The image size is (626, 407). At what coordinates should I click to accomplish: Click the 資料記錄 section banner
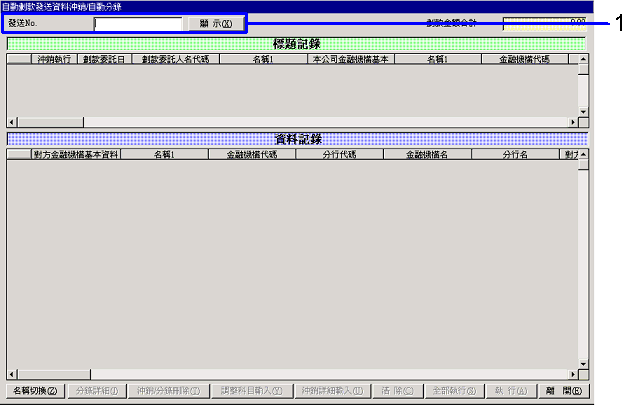tap(297, 140)
